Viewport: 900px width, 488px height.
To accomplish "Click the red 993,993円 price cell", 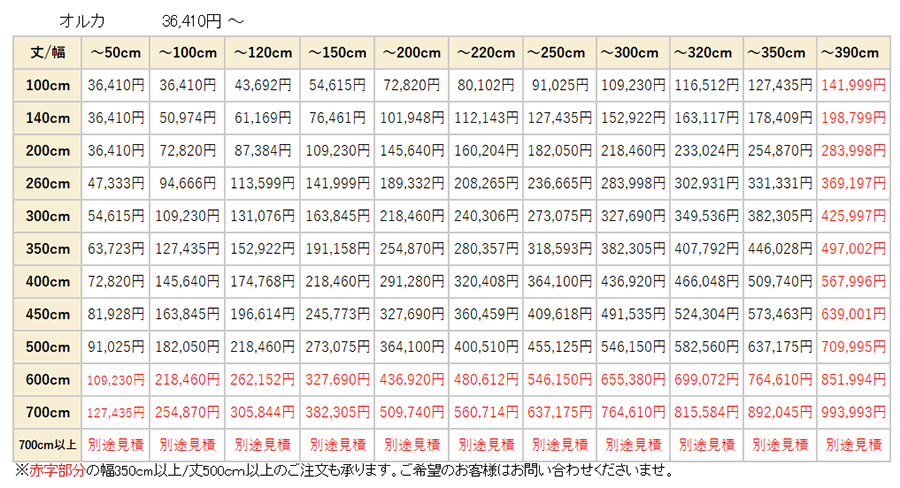I will click(854, 411).
